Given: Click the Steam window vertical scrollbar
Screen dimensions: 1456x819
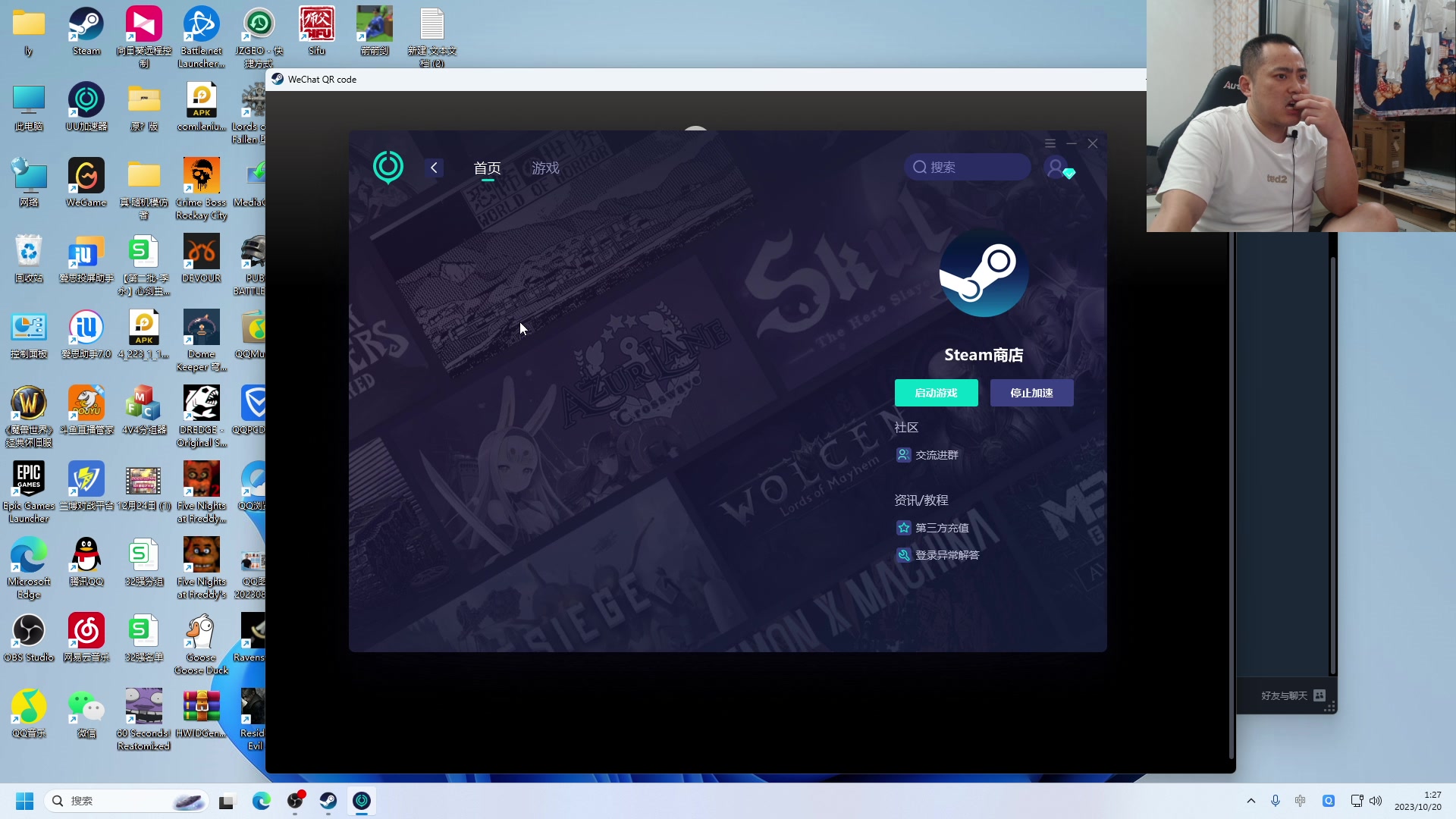Looking at the screenshot, I should point(1332,466).
